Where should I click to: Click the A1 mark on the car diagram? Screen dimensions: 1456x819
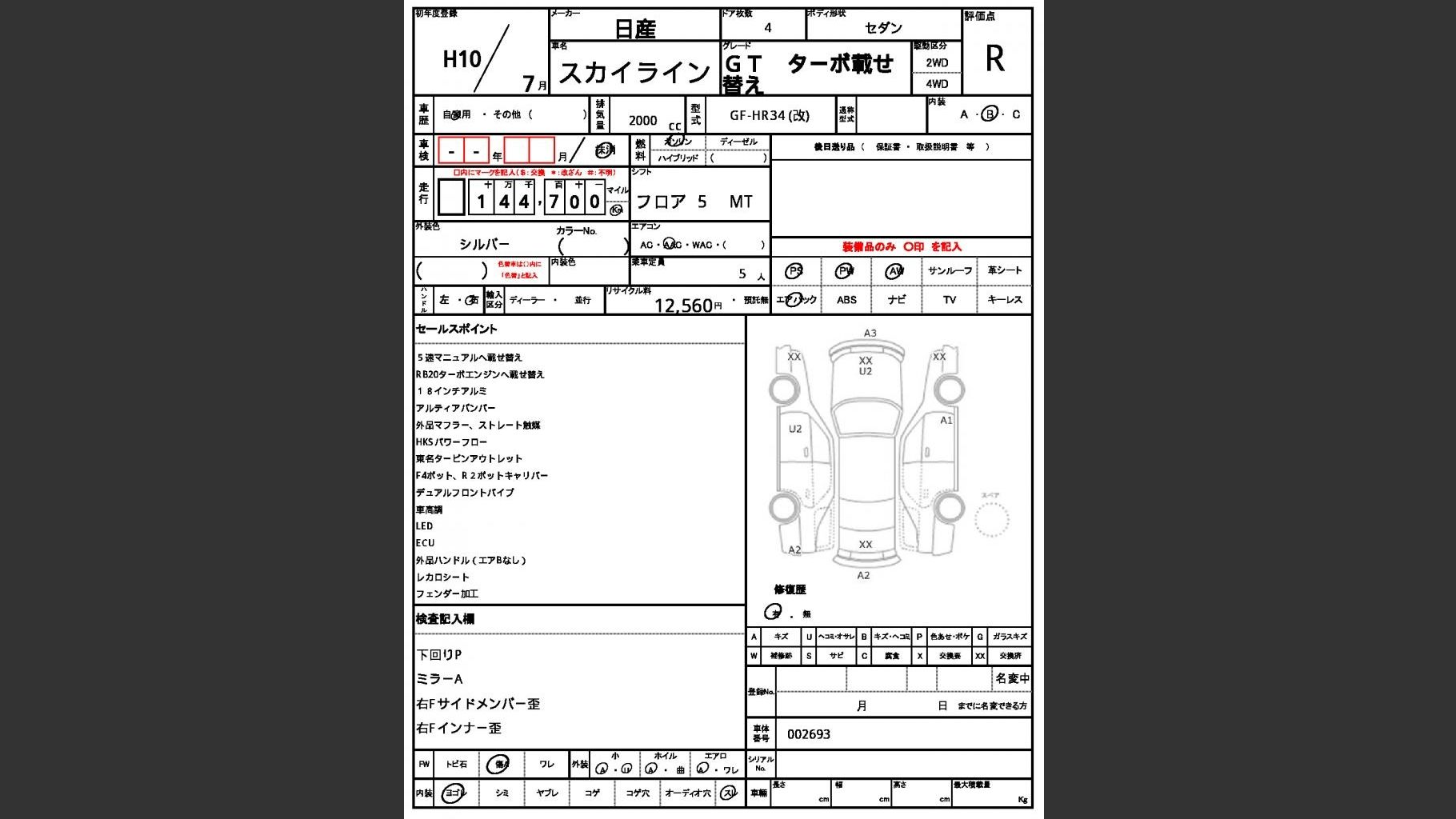point(946,420)
